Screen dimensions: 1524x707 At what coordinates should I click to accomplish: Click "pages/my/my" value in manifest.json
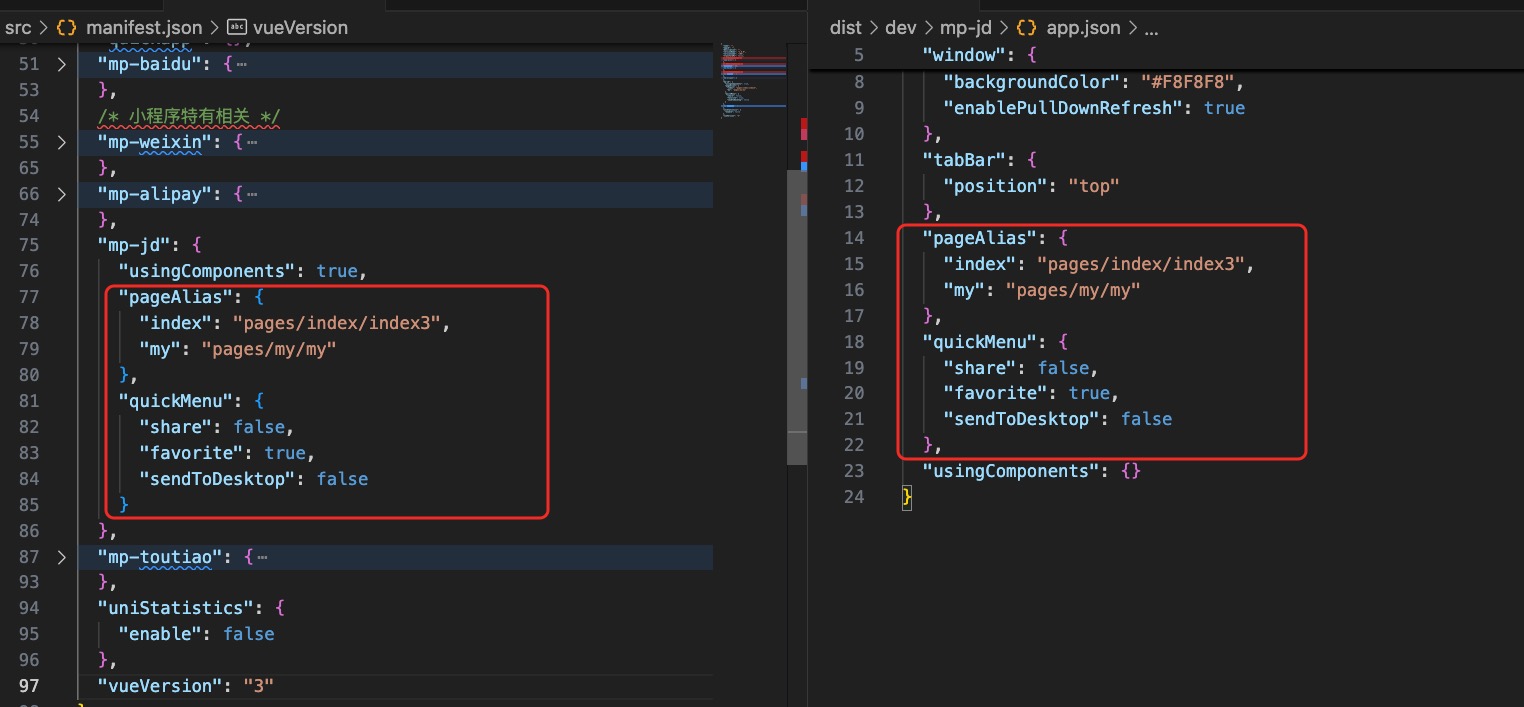tap(269, 349)
